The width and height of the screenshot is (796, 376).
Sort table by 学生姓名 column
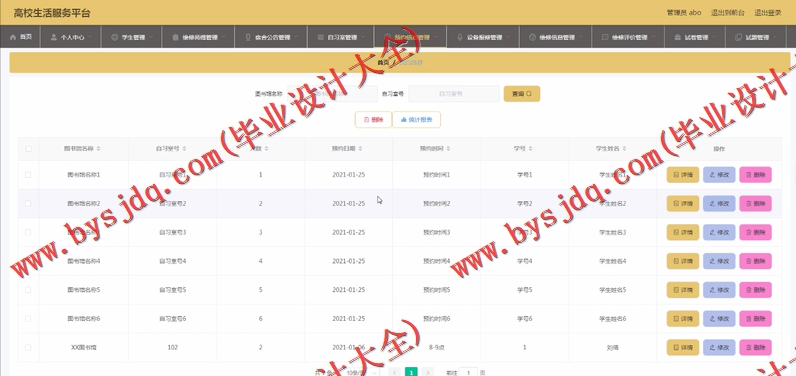tap(624, 149)
